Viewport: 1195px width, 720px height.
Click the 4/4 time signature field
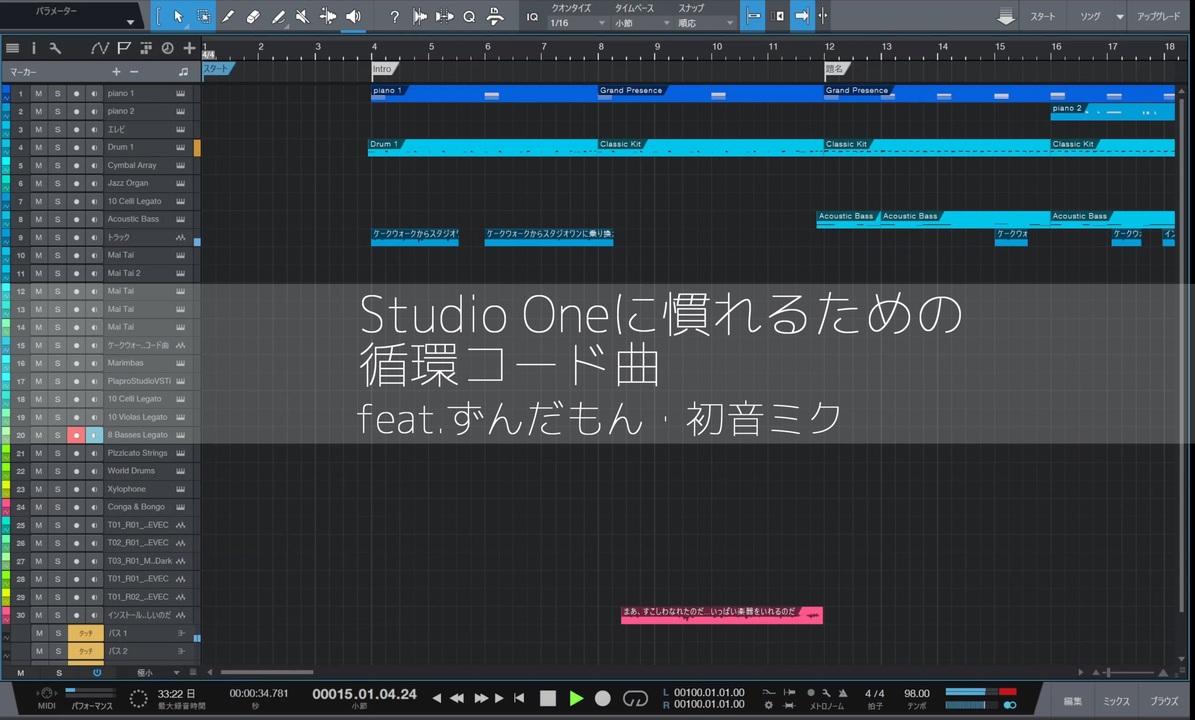click(874, 693)
